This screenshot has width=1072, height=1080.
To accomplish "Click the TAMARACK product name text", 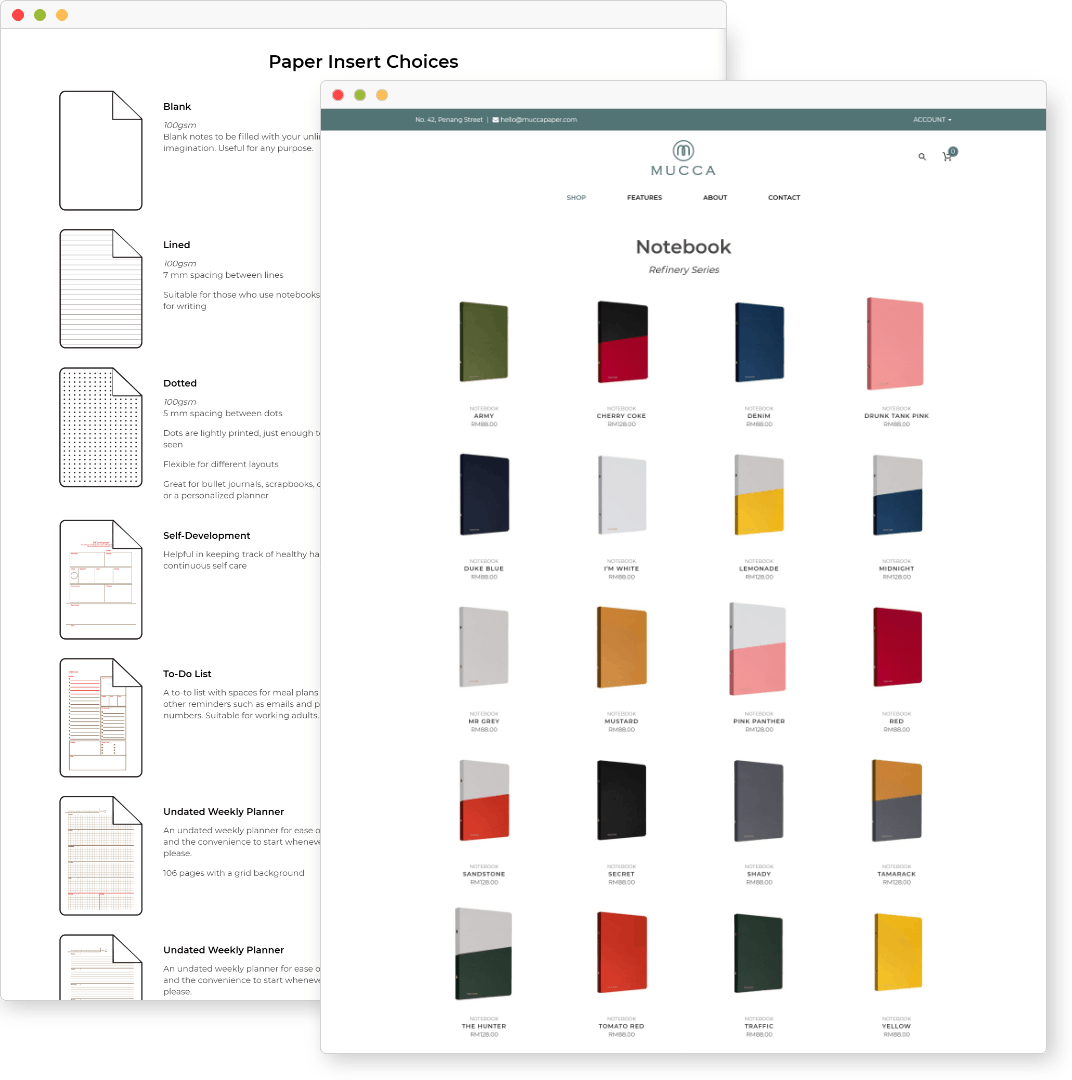I will point(896,874).
